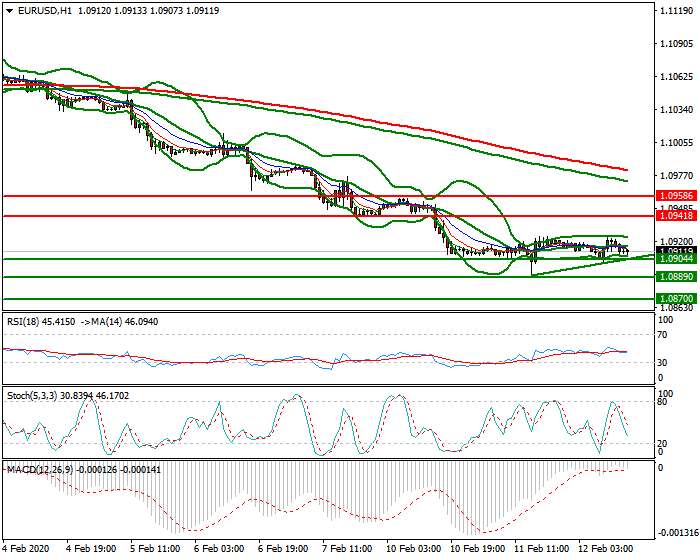Click the 12 Feb 03:00 time label
700x560 pixels.
click(x=606, y=551)
